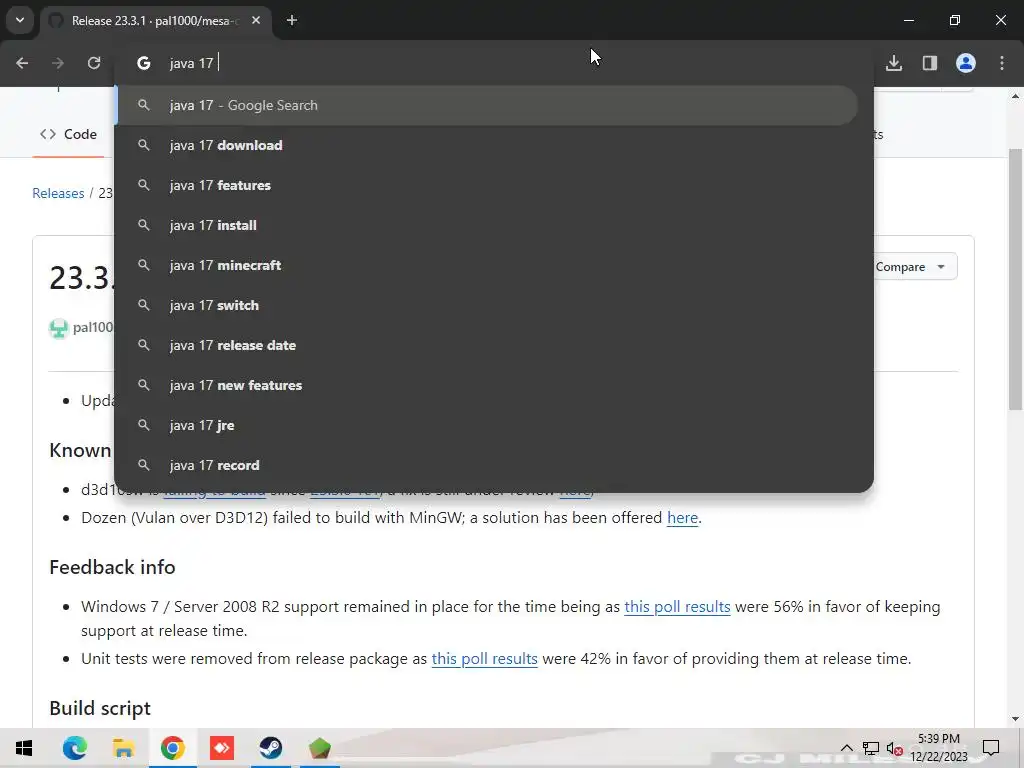This screenshot has width=1024, height=768.
Task: Click the Google icon in address bar
Action: [x=144, y=63]
